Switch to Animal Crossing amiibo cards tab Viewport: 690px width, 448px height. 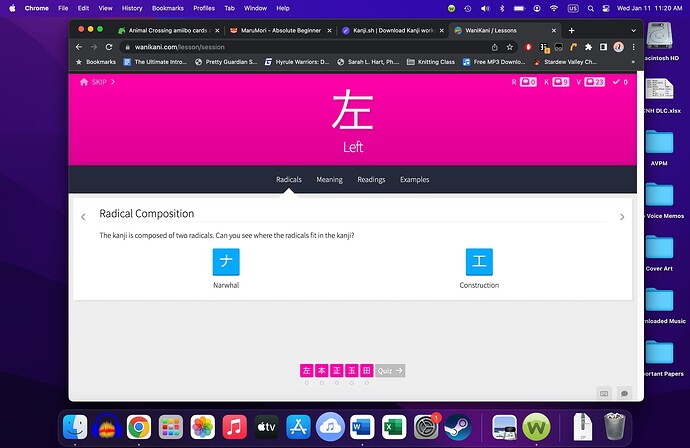click(167, 30)
